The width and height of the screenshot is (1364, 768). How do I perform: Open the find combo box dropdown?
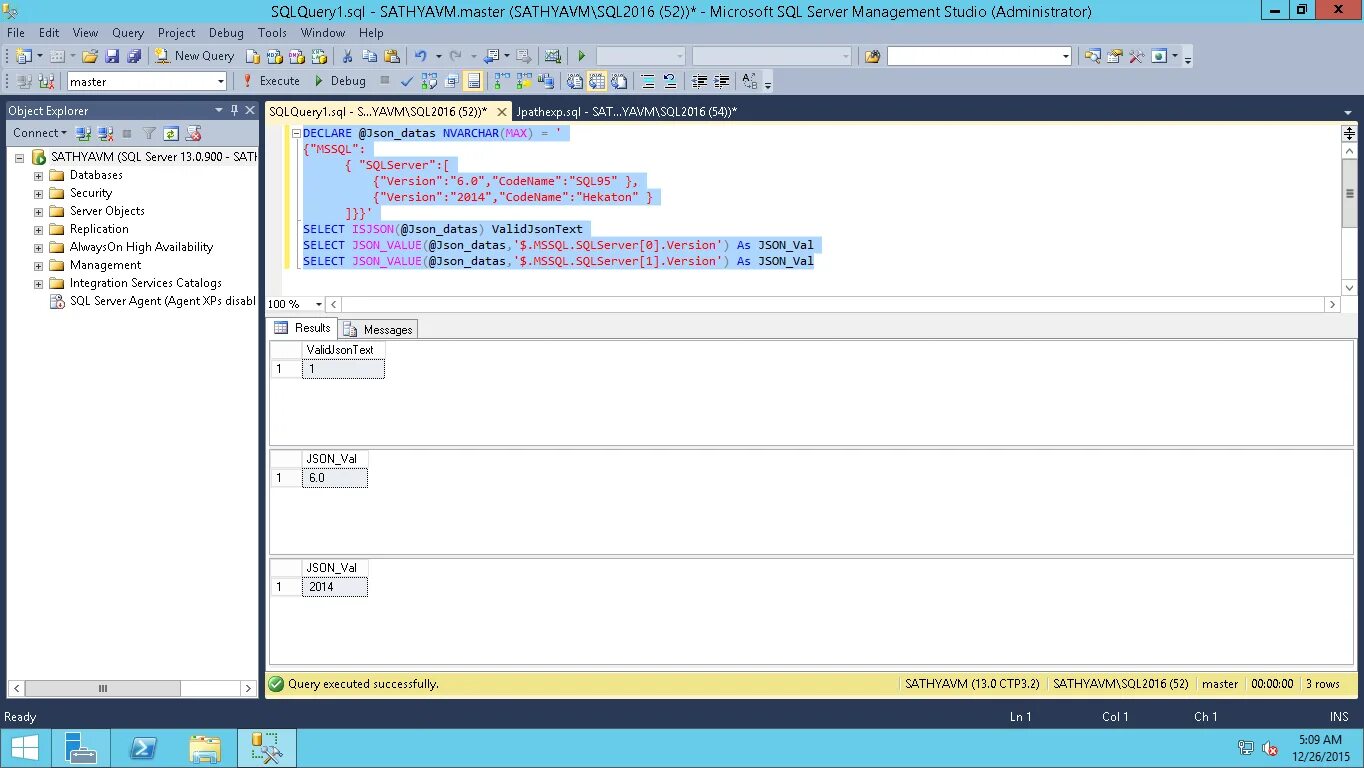point(1065,56)
